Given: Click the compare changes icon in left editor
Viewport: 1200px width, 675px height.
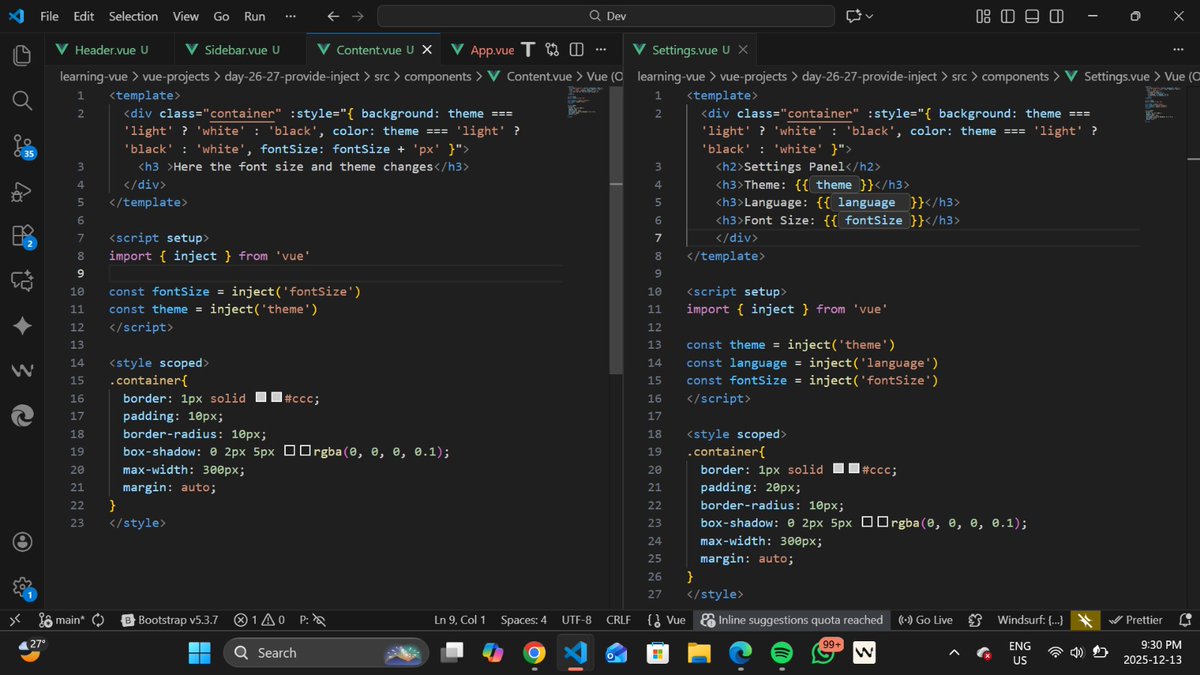Looking at the screenshot, I should point(552,49).
